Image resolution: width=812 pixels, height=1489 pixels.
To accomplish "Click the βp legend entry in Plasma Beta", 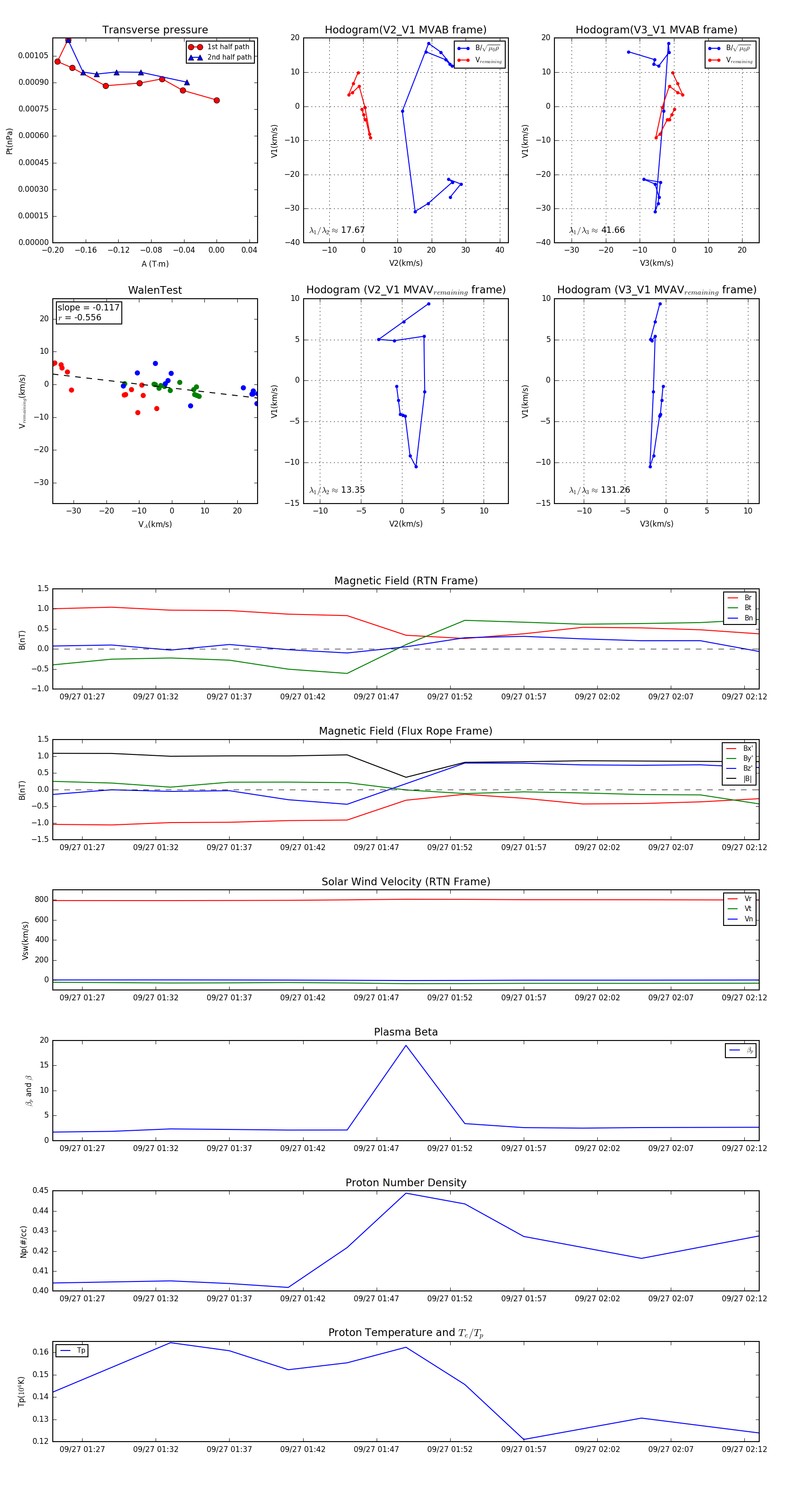I will [x=742, y=1050].
